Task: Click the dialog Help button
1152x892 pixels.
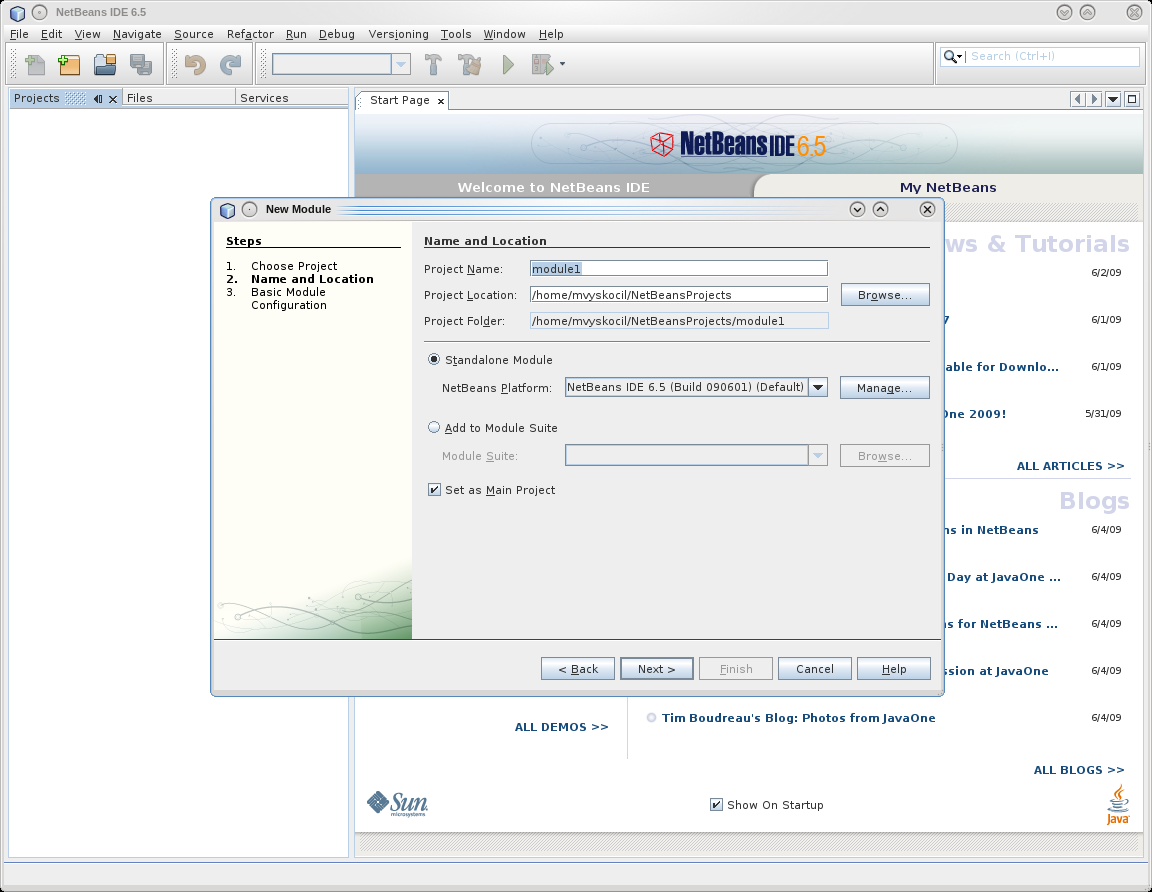Action: (x=893, y=669)
